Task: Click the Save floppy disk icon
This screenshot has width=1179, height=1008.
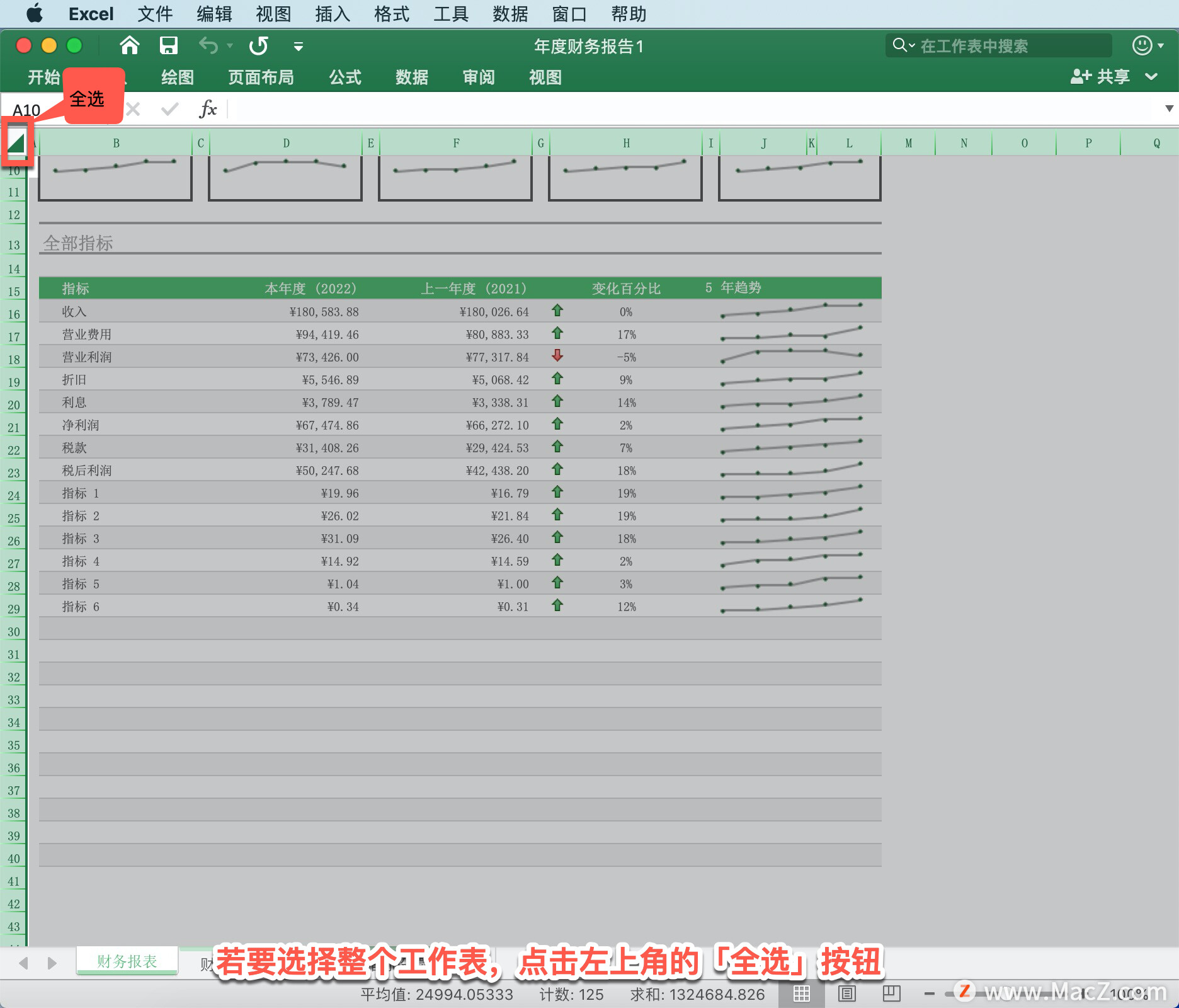Action: 168,45
